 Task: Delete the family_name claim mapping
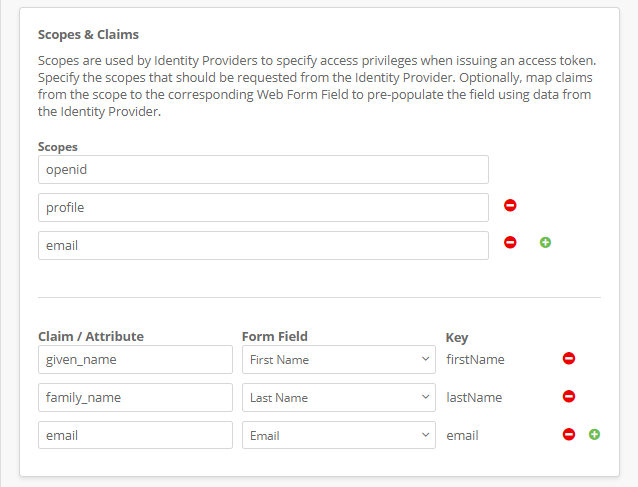click(x=569, y=397)
